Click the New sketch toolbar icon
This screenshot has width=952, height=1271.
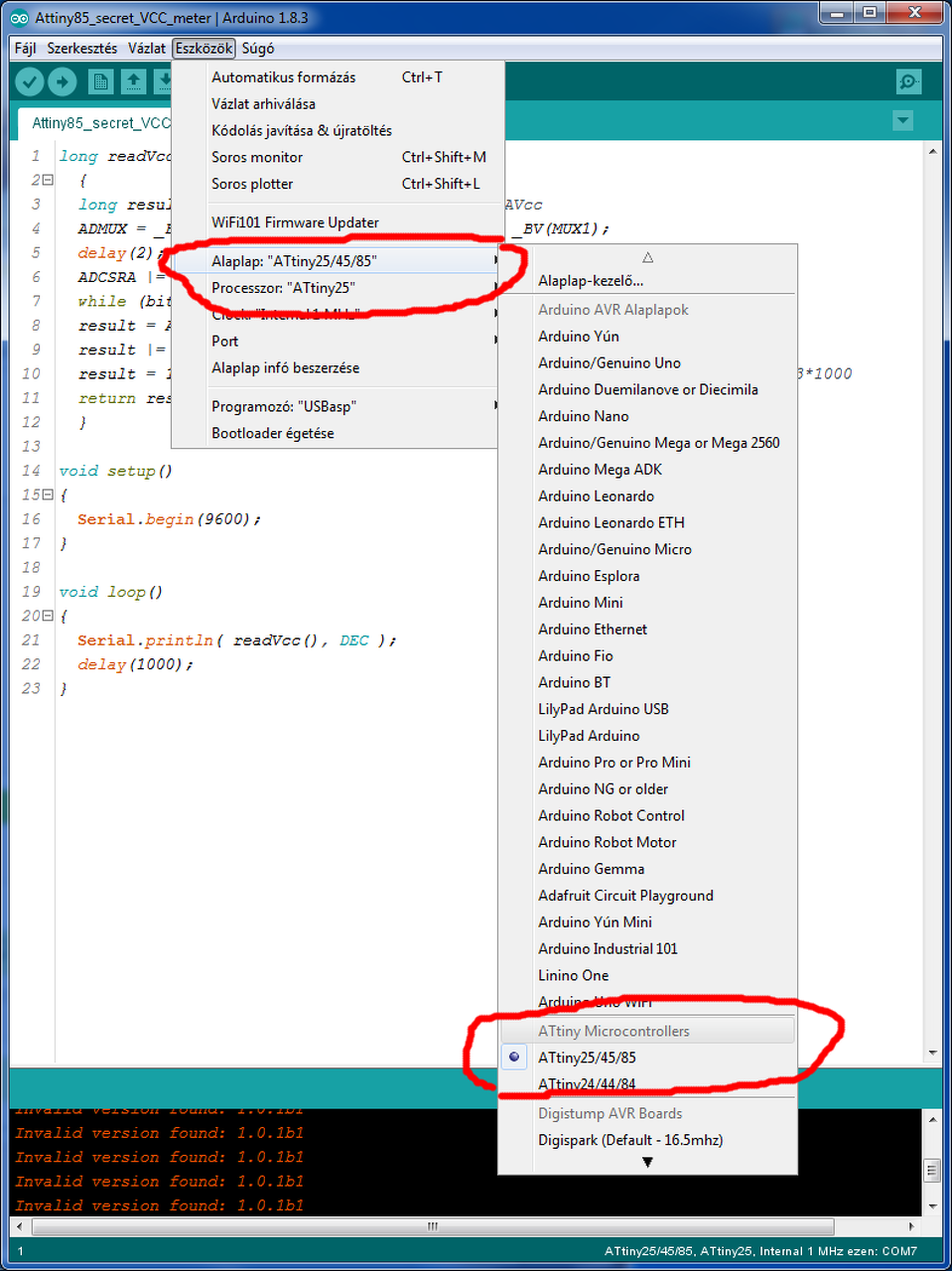click(x=100, y=81)
